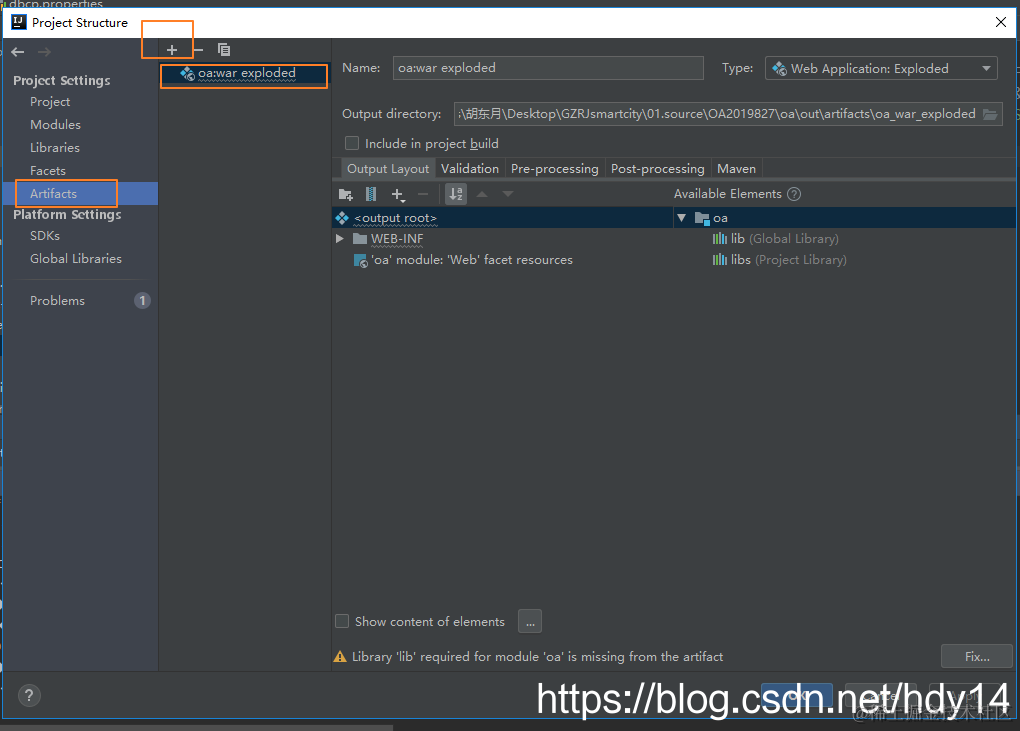The height and width of the screenshot is (731, 1020).
Task: Add a new artifact with plus icon
Action: [172, 49]
